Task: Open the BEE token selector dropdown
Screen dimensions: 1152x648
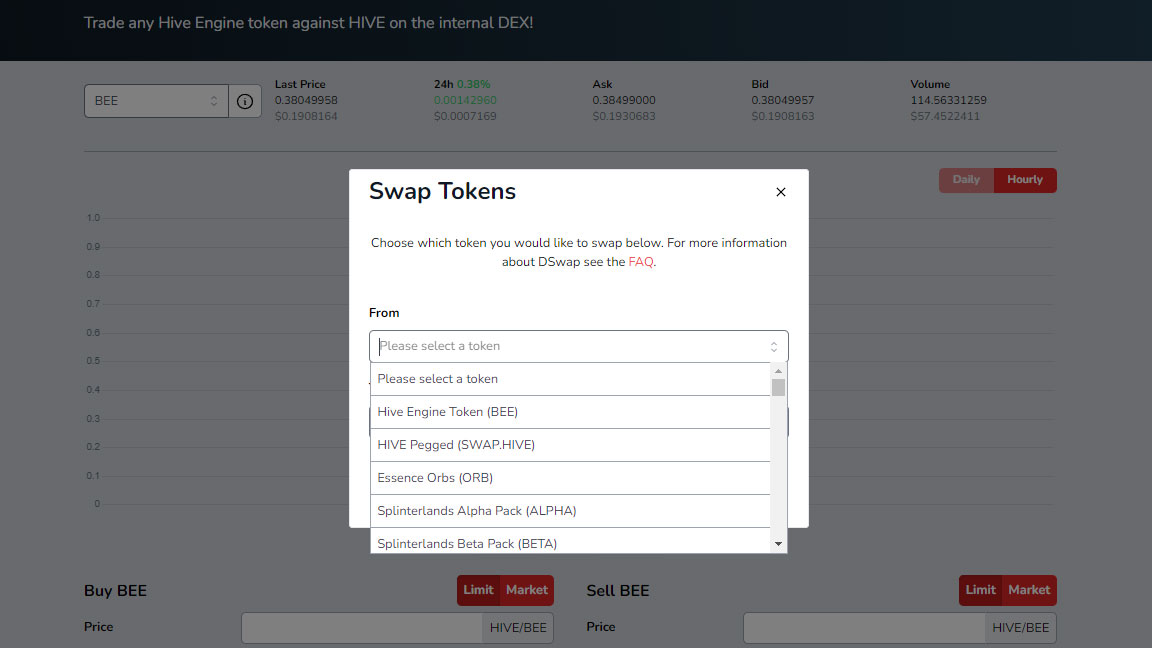Action: 156,101
